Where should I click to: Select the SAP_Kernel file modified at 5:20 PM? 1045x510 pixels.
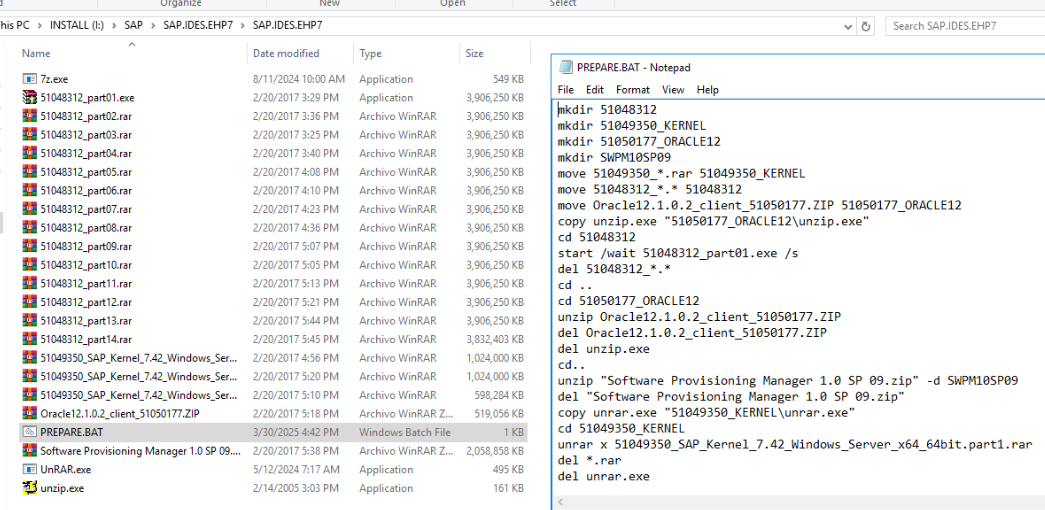[x=139, y=376]
